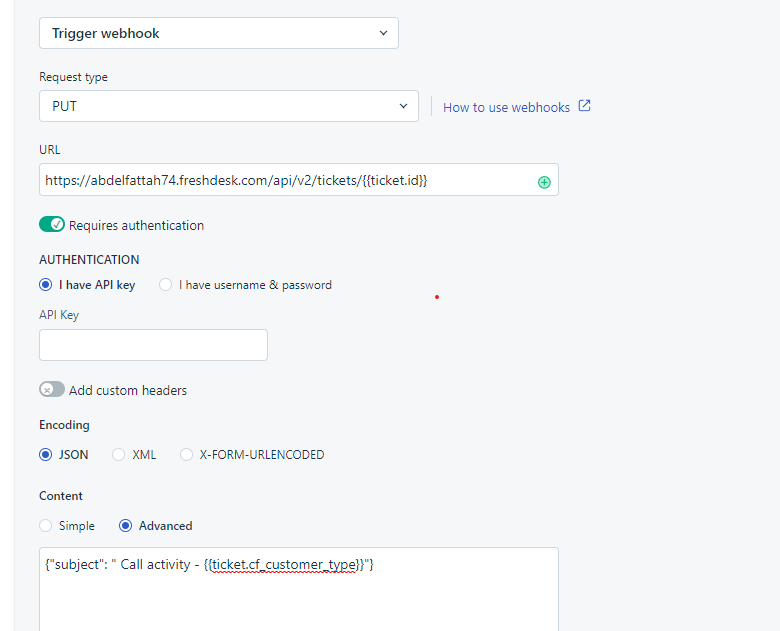Click the chevron arrow of Trigger webhook dropdown
This screenshot has width=780, height=631.
(x=383, y=33)
